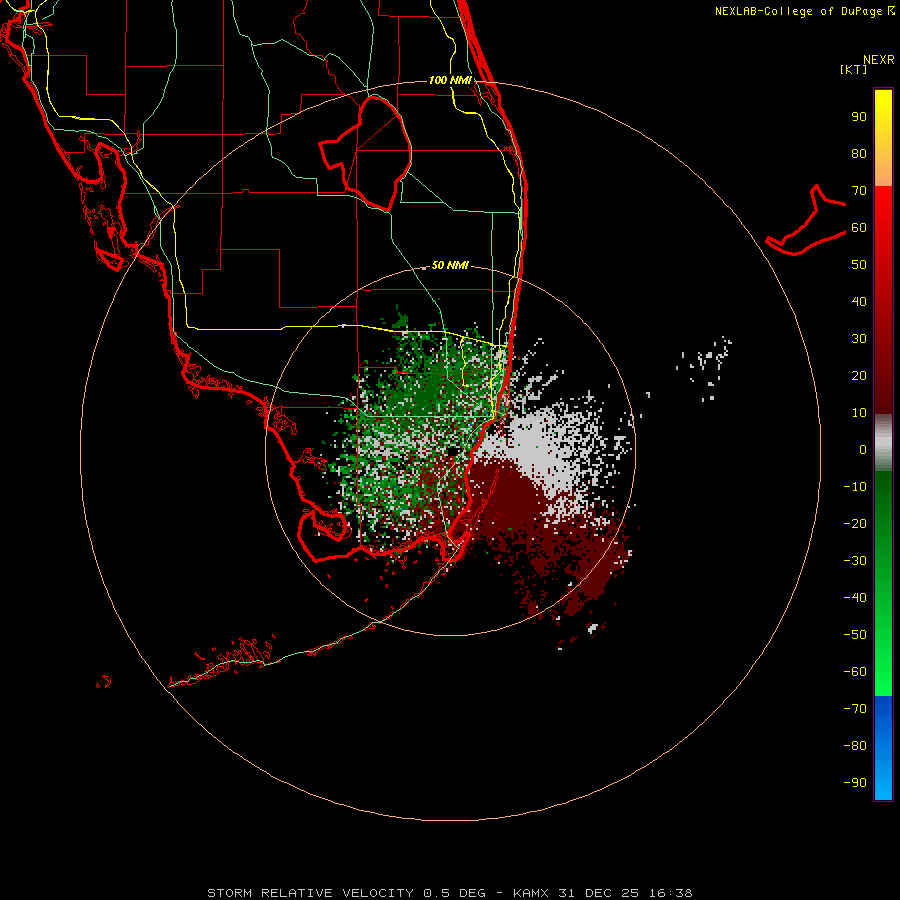Select the KAMX station identifier
The height and width of the screenshot is (900, 900).
point(531,893)
